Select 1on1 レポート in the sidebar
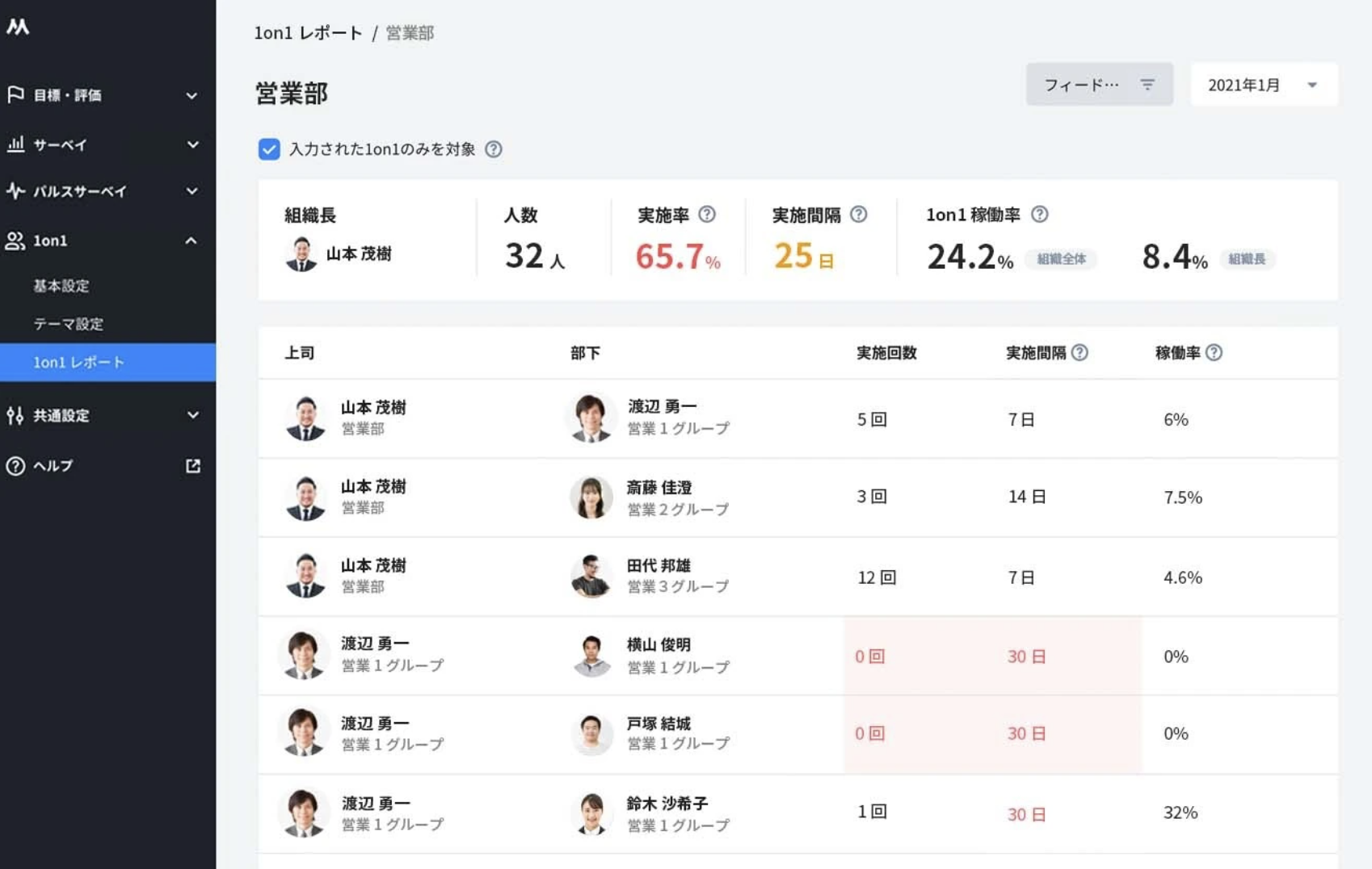The image size is (1372, 869). (x=79, y=363)
